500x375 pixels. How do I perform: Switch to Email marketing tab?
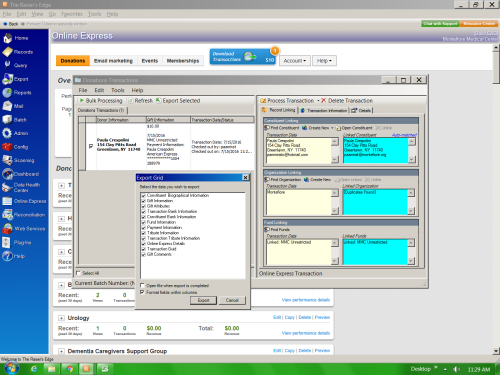(113, 61)
